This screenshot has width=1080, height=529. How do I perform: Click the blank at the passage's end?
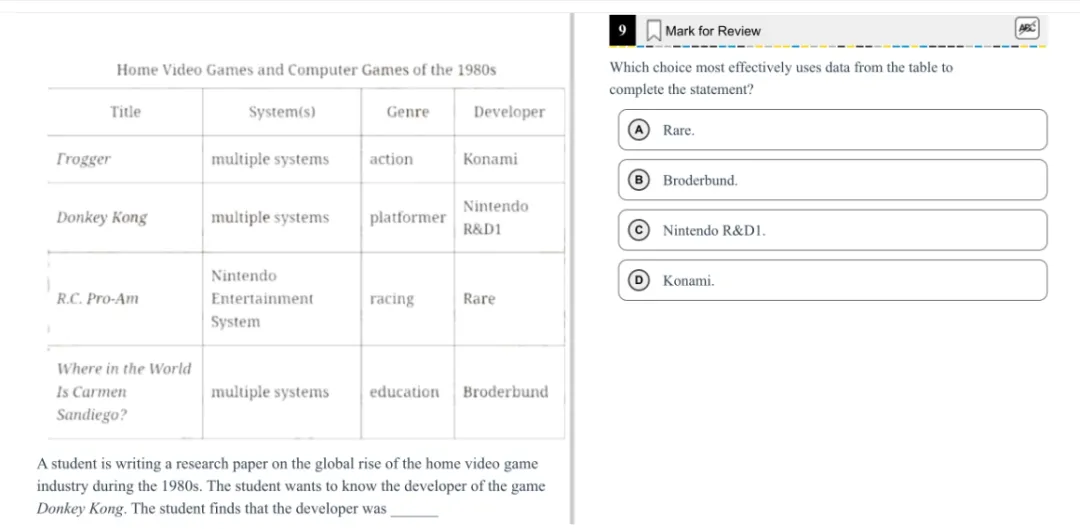tap(414, 513)
